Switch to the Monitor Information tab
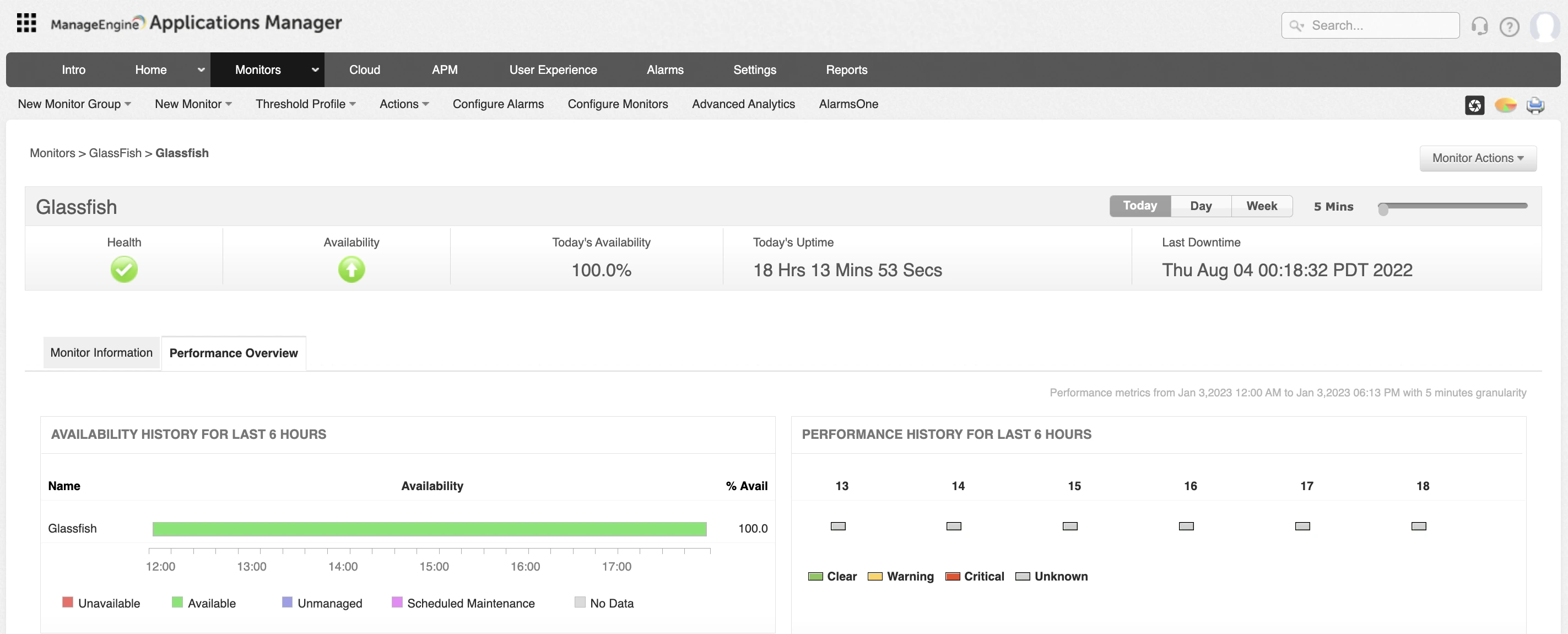The height and width of the screenshot is (634, 1568). [x=101, y=352]
